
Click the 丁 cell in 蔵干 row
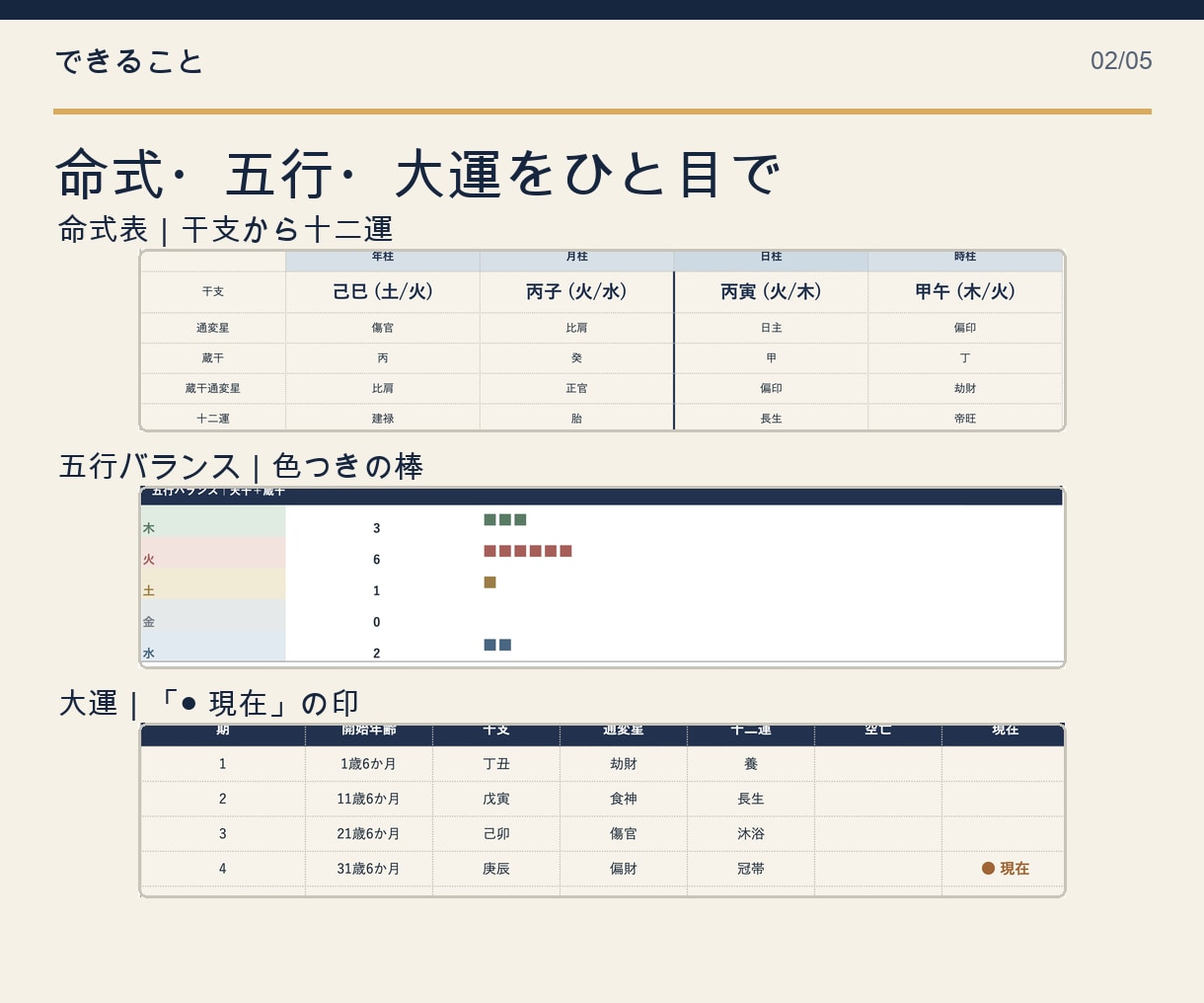pos(965,358)
